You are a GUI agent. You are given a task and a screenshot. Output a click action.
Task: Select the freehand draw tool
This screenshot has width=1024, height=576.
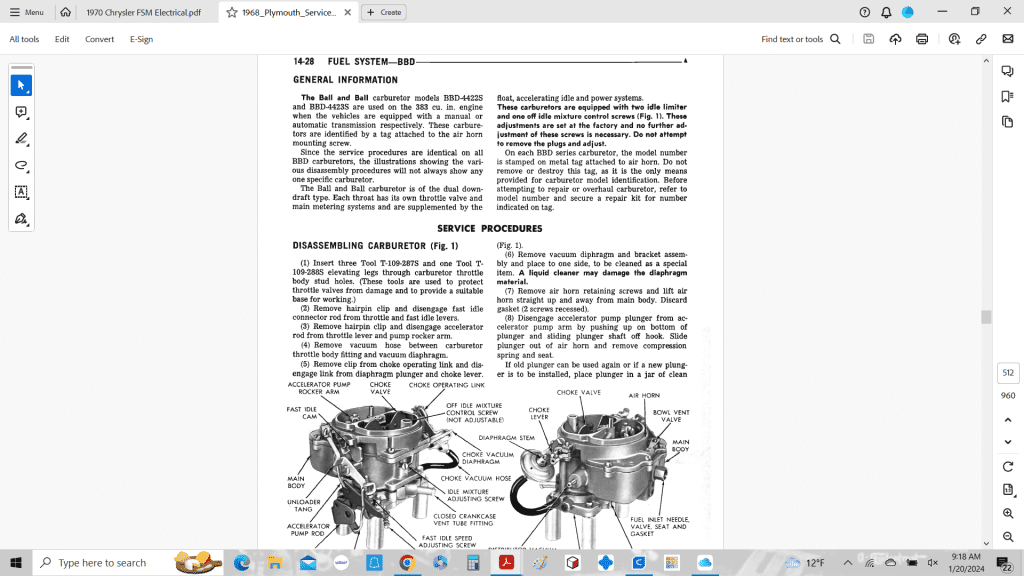pos(21,165)
